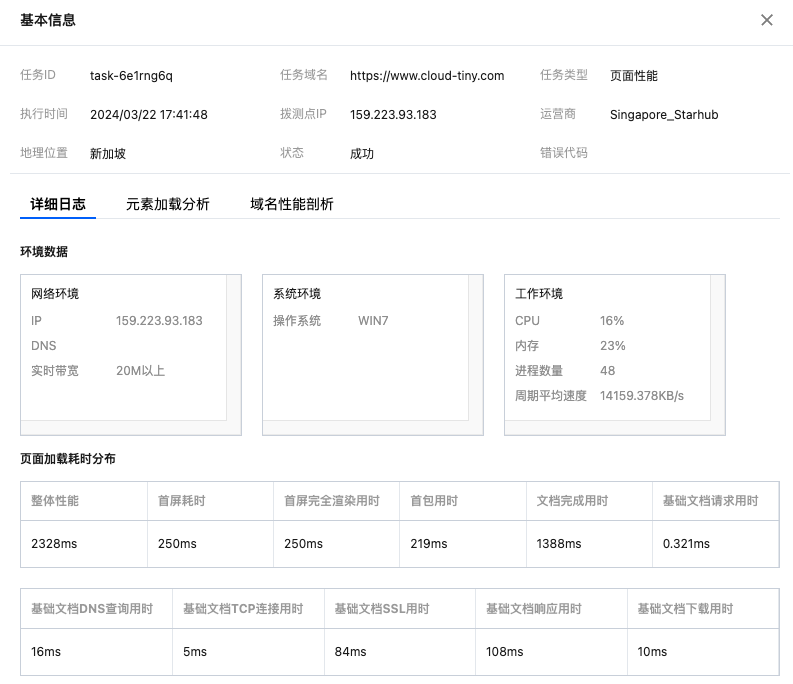Click the 首屏完全渲染用时 column header
The width and height of the screenshot is (793, 684).
332,501
